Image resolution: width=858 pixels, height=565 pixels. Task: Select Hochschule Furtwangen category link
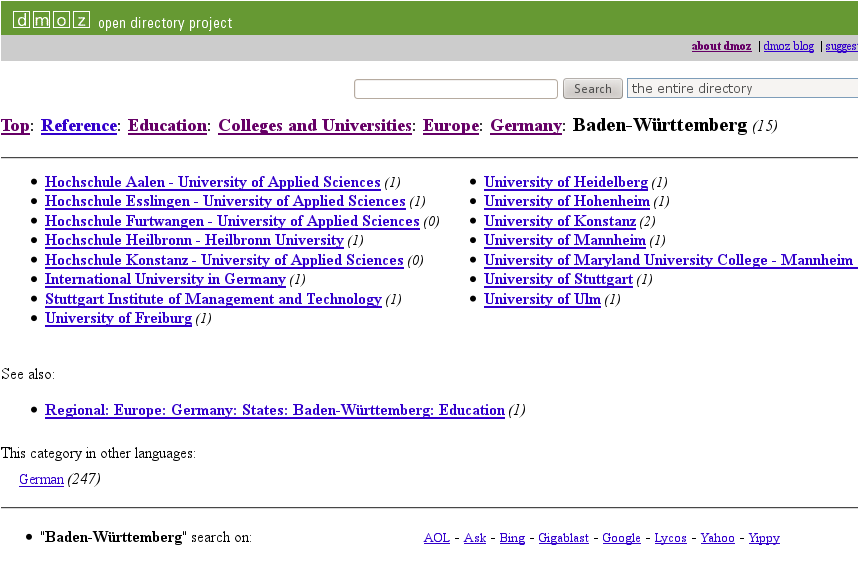click(x=231, y=221)
